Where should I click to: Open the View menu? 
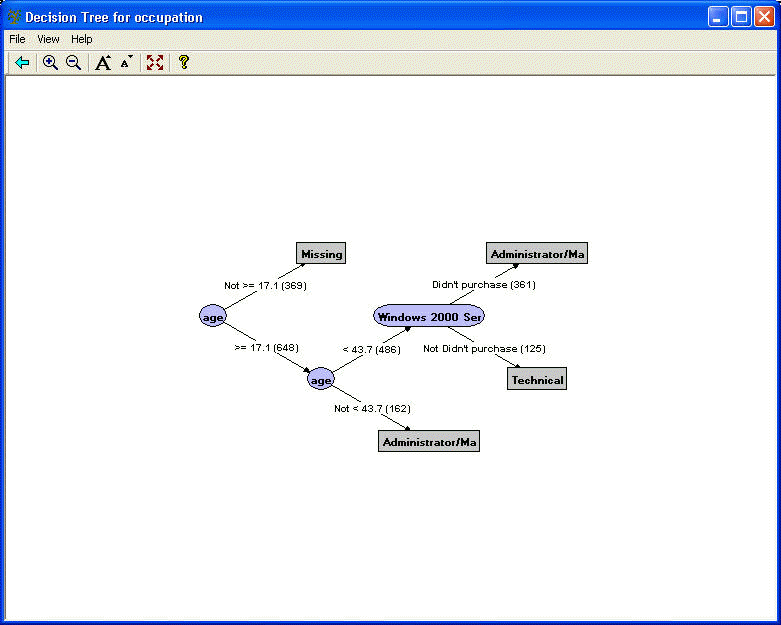(x=48, y=39)
